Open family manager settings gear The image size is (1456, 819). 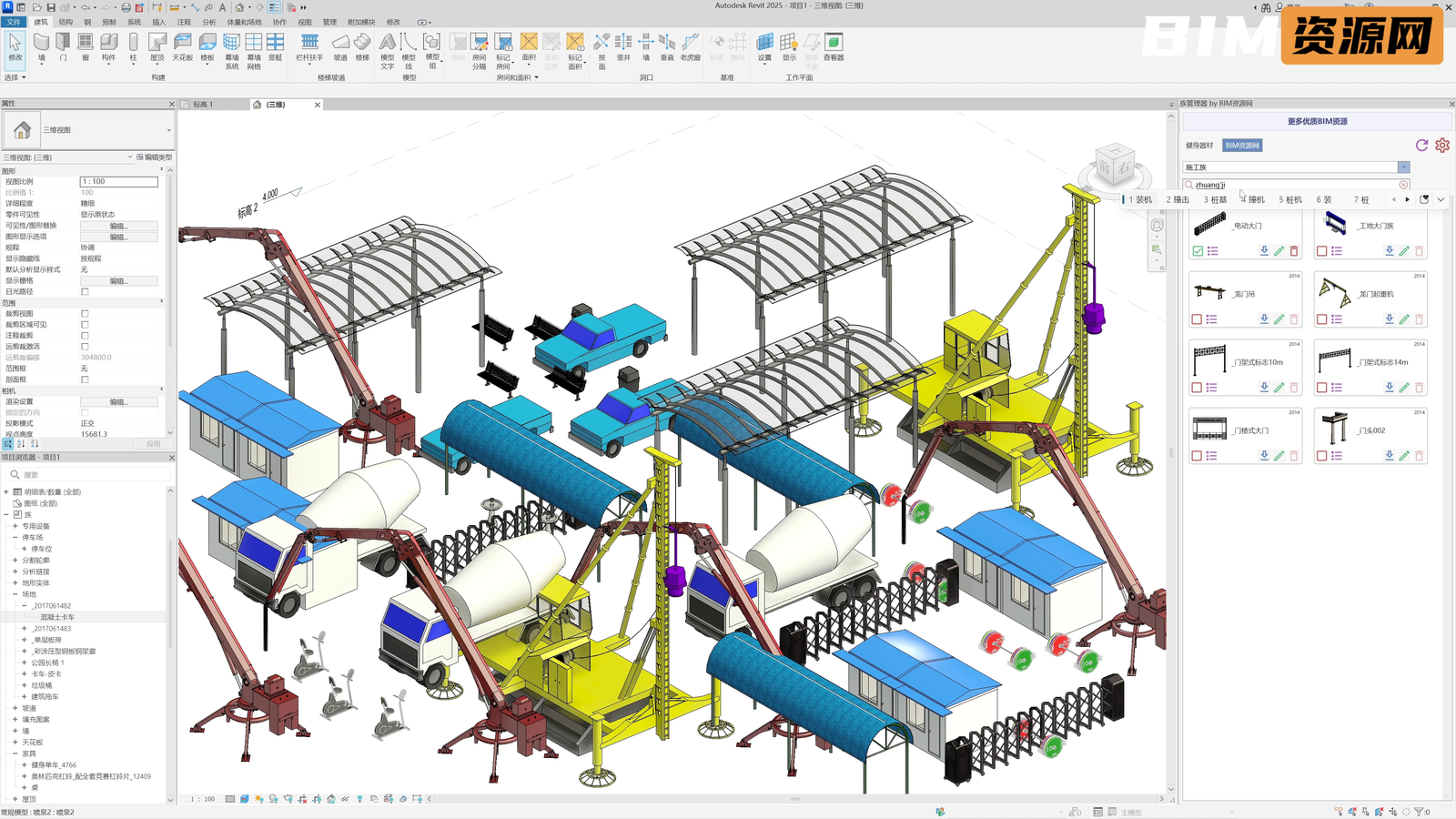pyautogui.click(x=1442, y=145)
